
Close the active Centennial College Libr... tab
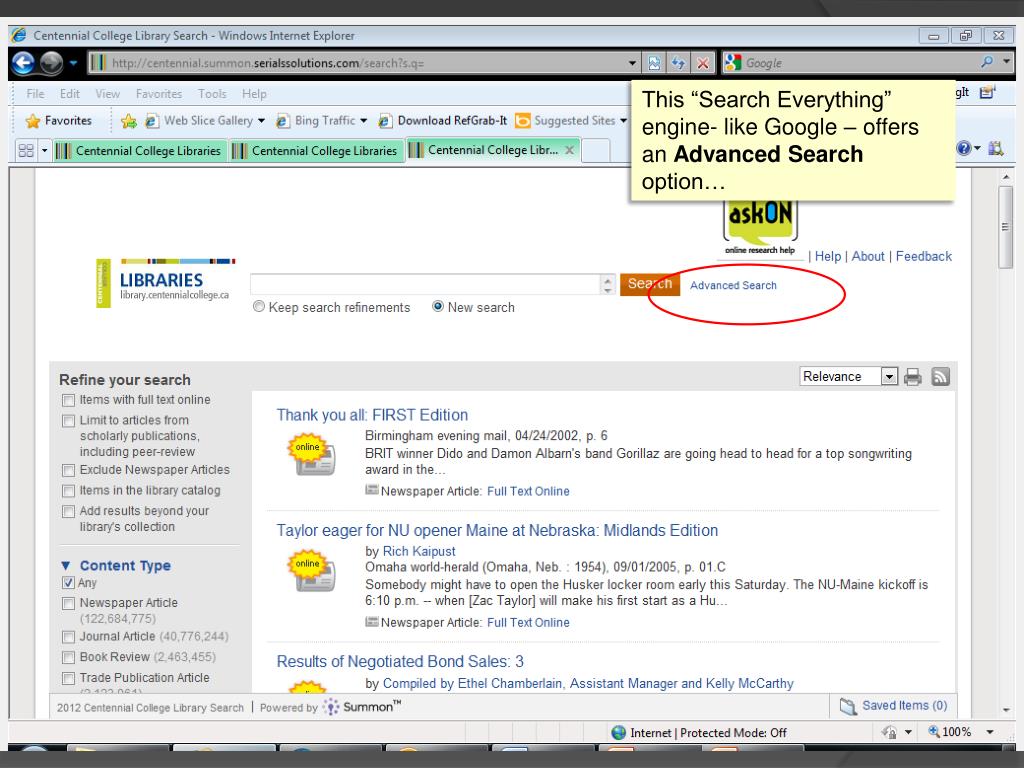(x=569, y=150)
